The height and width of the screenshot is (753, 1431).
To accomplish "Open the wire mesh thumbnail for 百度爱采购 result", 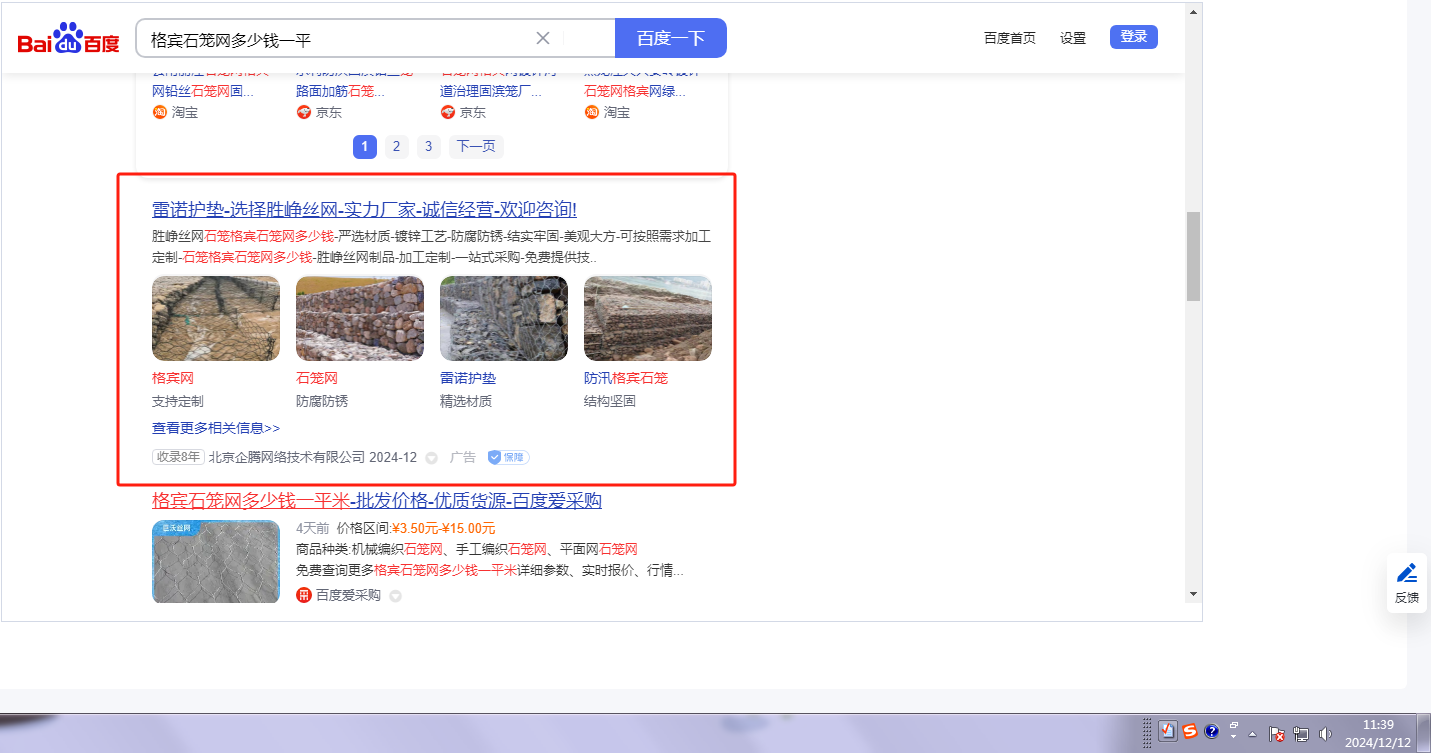I will point(216,562).
